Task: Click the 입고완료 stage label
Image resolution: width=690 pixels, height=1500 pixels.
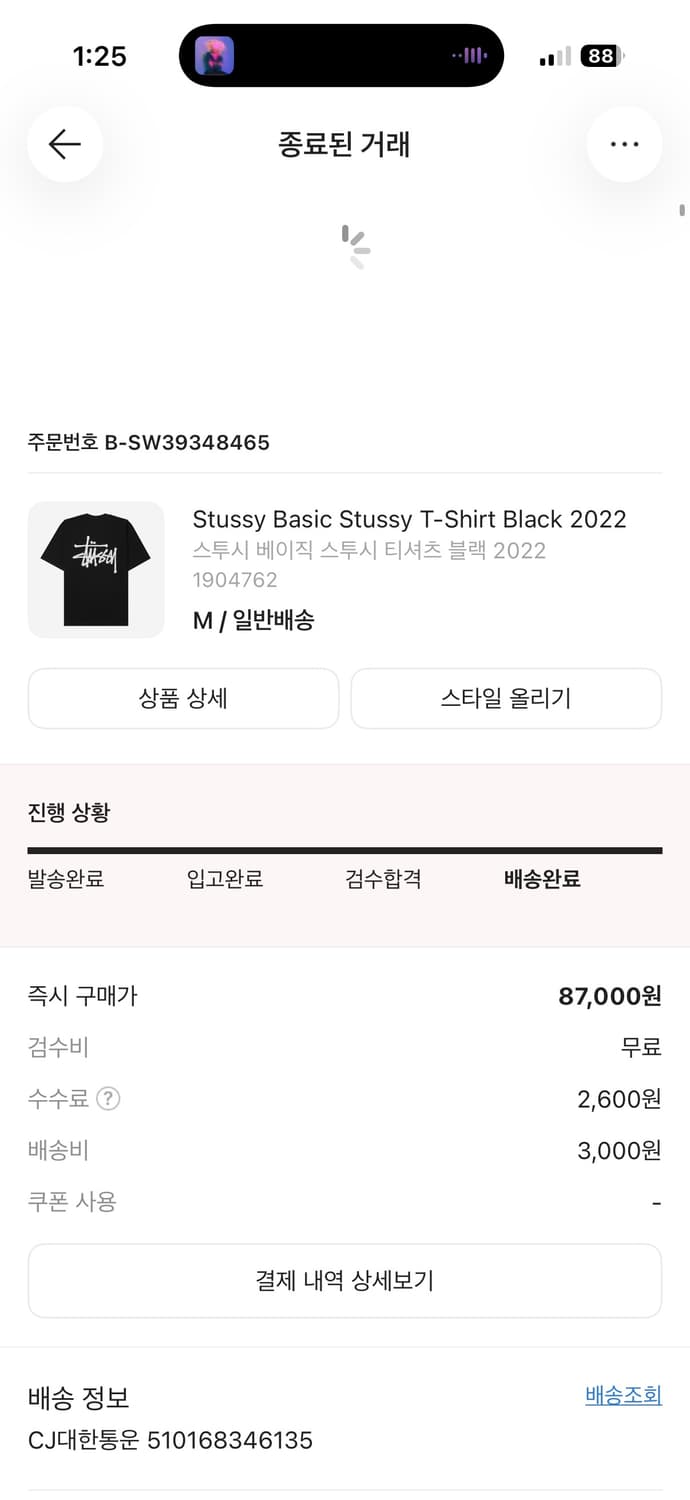Action: (x=224, y=880)
